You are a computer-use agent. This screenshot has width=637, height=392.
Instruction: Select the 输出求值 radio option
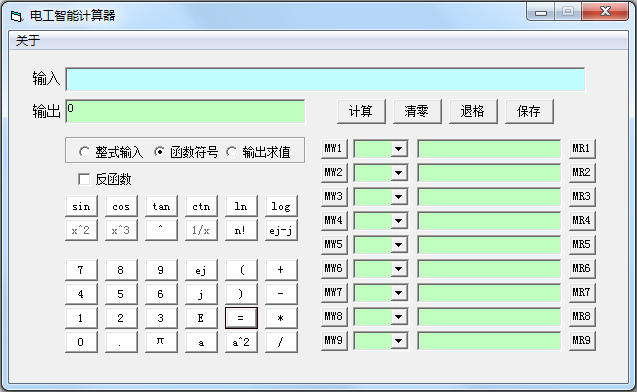point(258,152)
